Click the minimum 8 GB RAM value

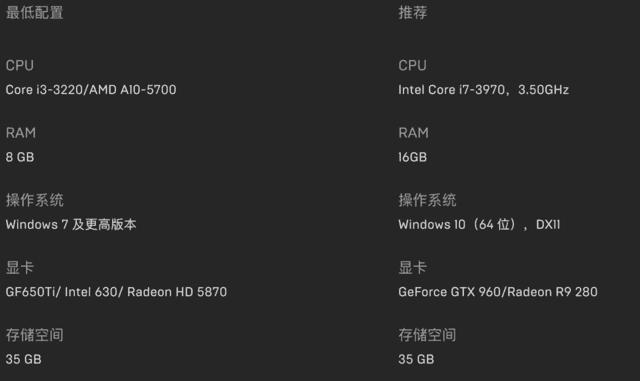pyautogui.click(x=20, y=157)
